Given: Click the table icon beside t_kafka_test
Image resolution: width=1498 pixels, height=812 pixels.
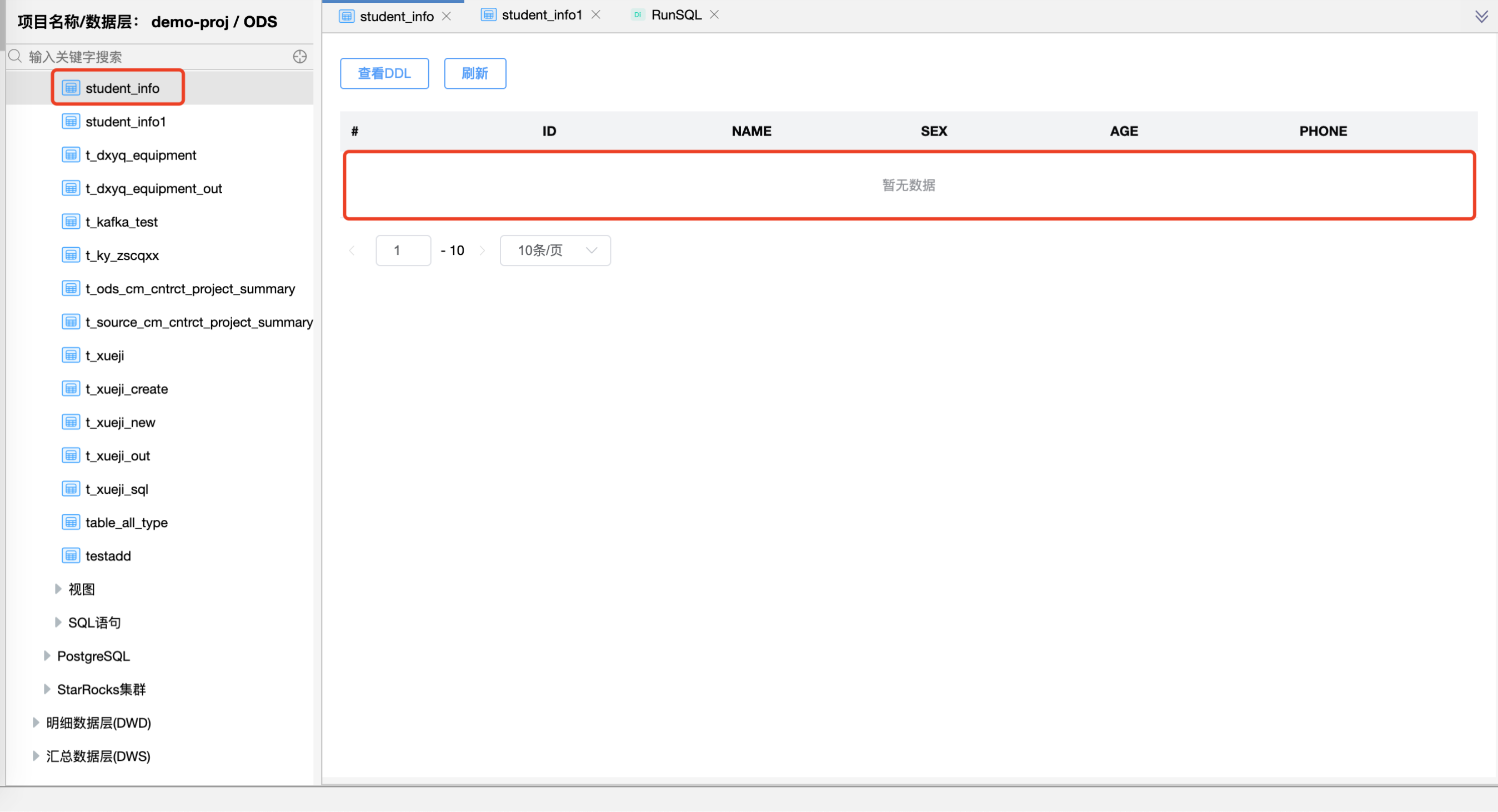Looking at the screenshot, I should click(x=71, y=221).
